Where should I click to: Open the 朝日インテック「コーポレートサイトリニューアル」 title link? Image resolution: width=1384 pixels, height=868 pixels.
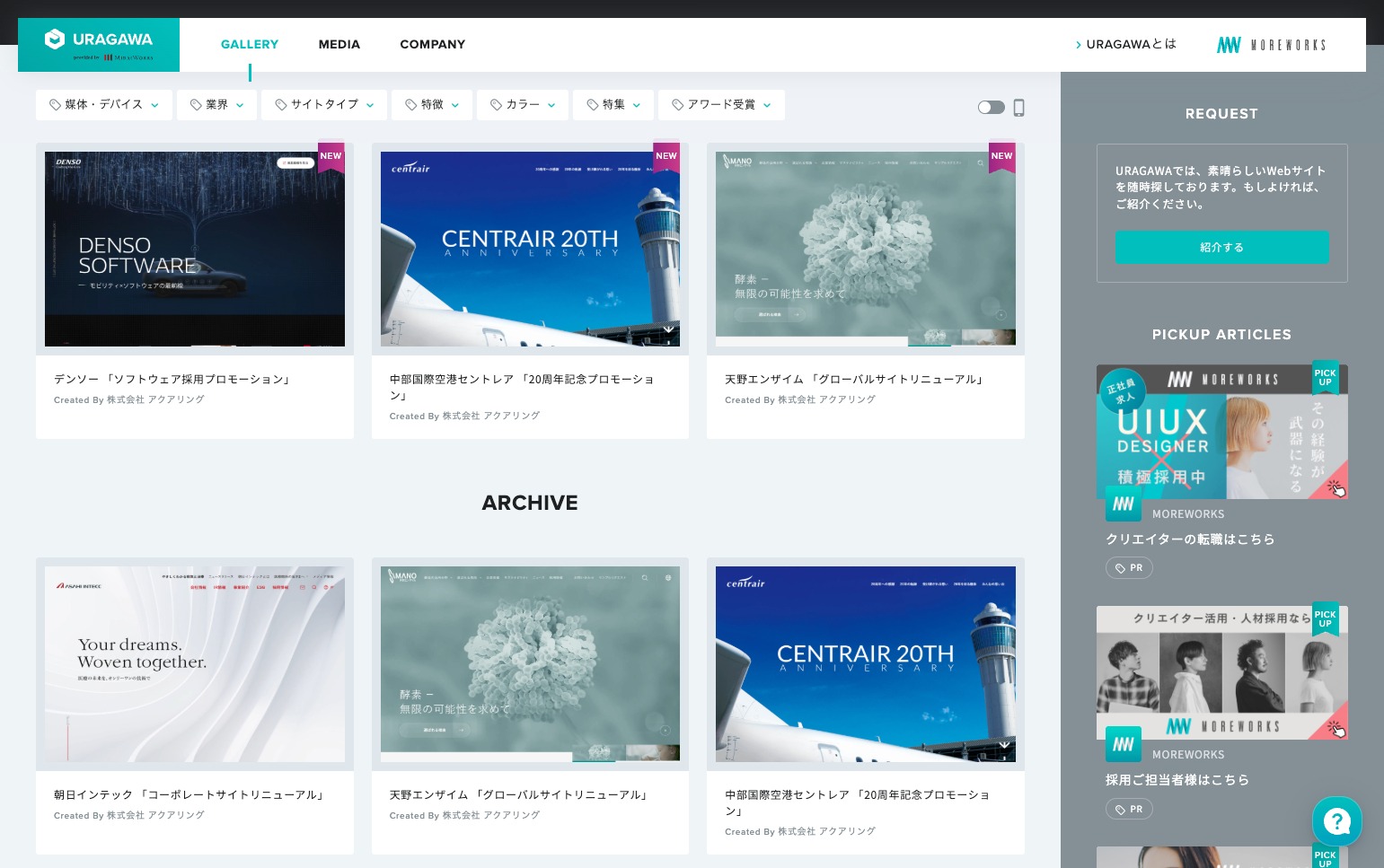(x=190, y=795)
